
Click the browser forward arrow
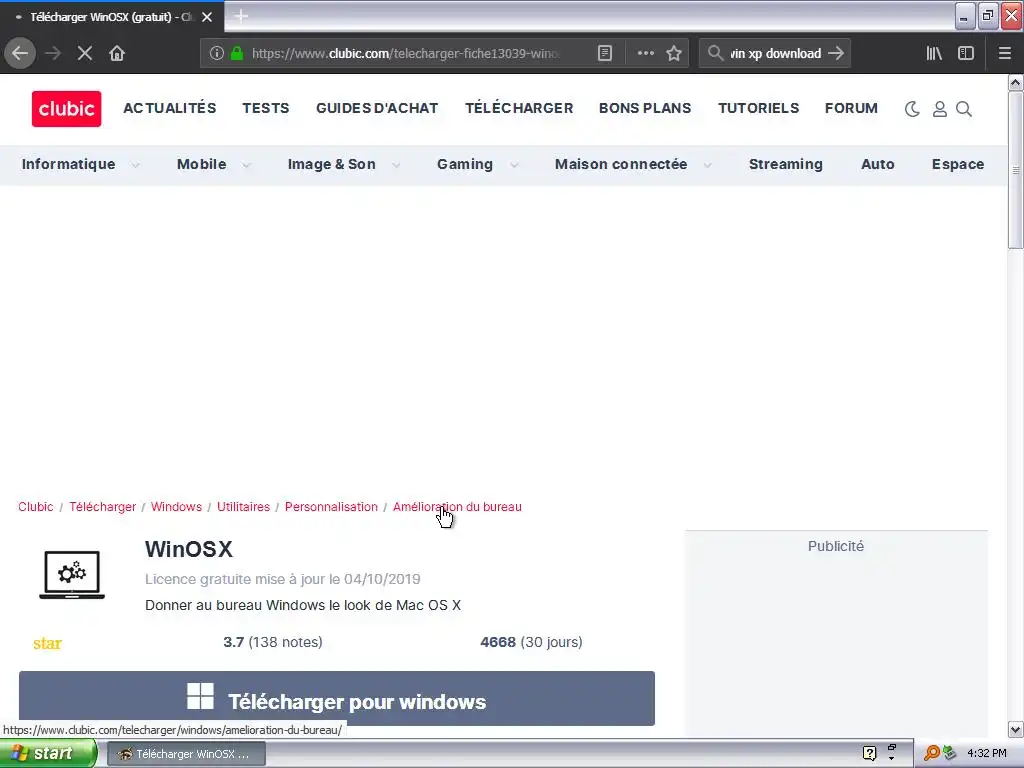tap(53, 53)
